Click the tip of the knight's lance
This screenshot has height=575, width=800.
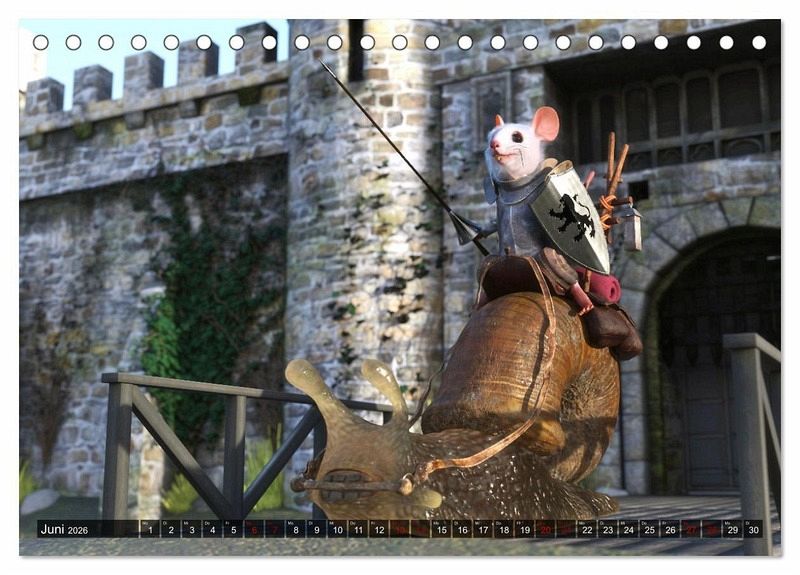[323, 65]
